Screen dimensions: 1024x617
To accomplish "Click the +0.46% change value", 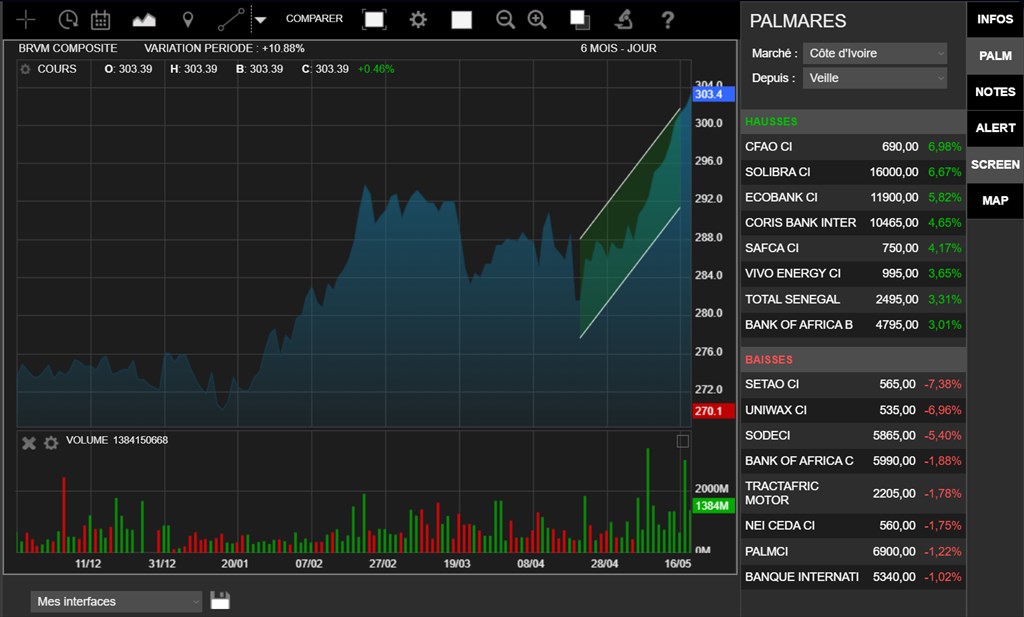I will point(376,69).
